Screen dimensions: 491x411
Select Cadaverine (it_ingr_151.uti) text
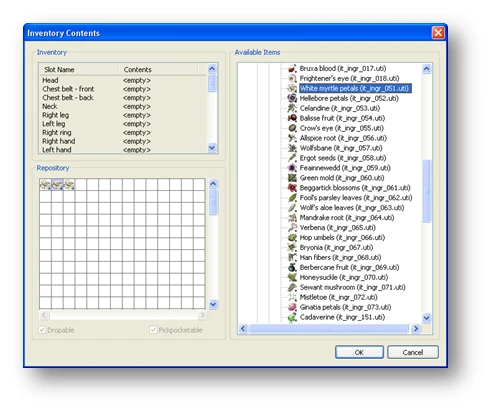pyautogui.click(x=342, y=317)
